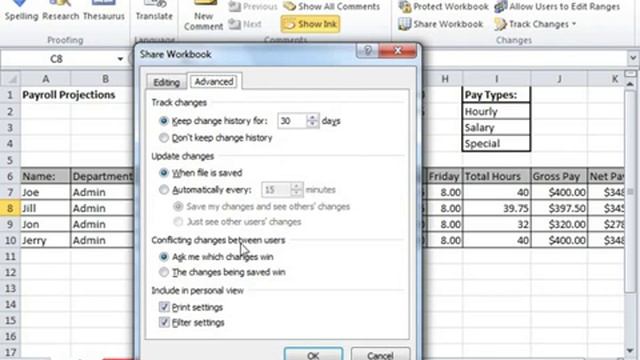Expand the formula bar

(x=633, y=59)
